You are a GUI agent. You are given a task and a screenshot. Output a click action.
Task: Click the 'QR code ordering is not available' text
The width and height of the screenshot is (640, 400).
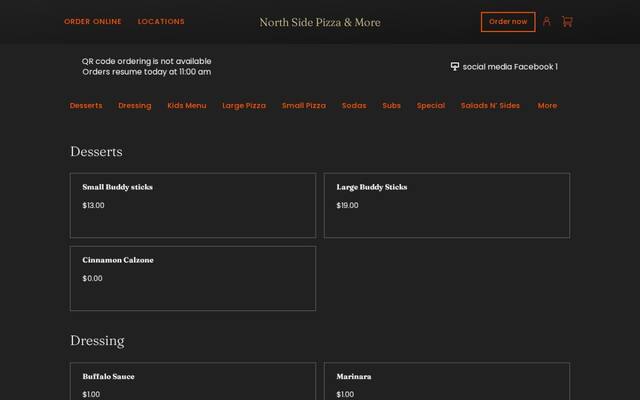pos(147,61)
